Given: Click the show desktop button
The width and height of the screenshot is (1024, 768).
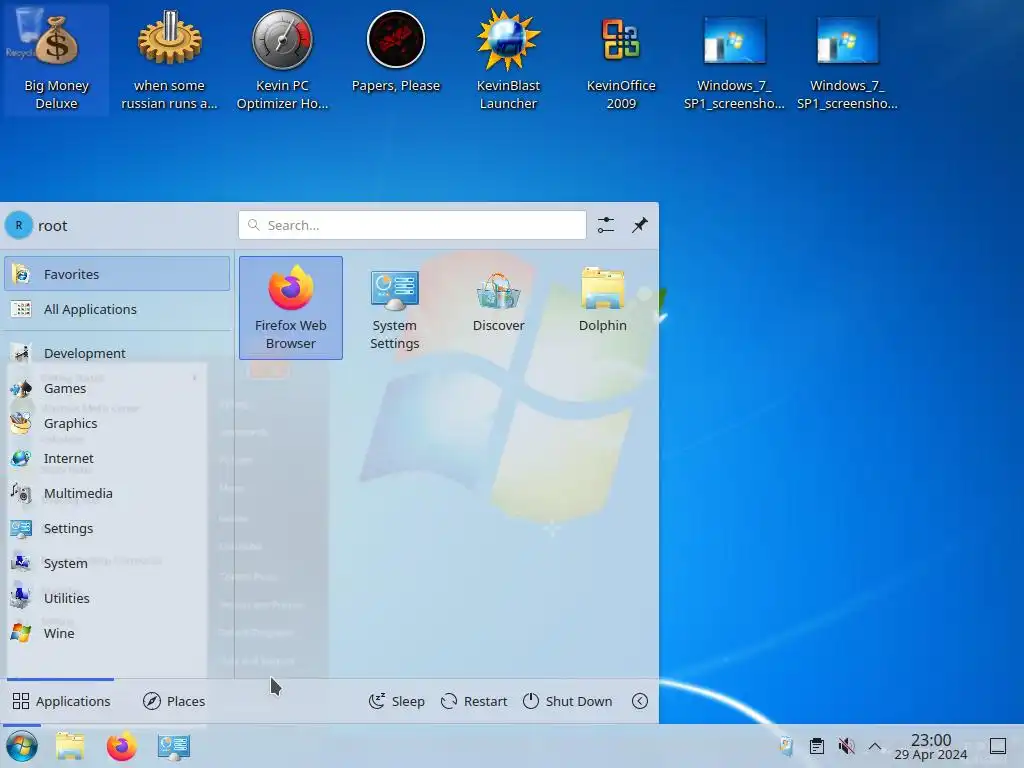Looking at the screenshot, I should [998, 746].
